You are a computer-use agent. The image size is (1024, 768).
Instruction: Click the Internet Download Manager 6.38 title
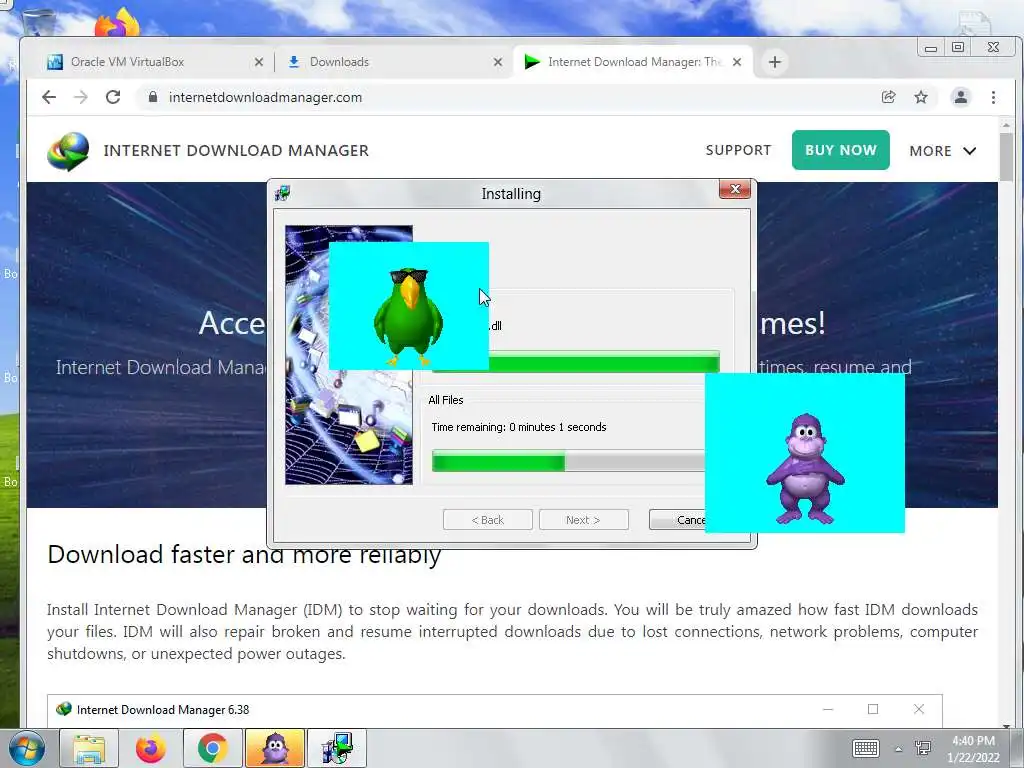tap(163, 710)
